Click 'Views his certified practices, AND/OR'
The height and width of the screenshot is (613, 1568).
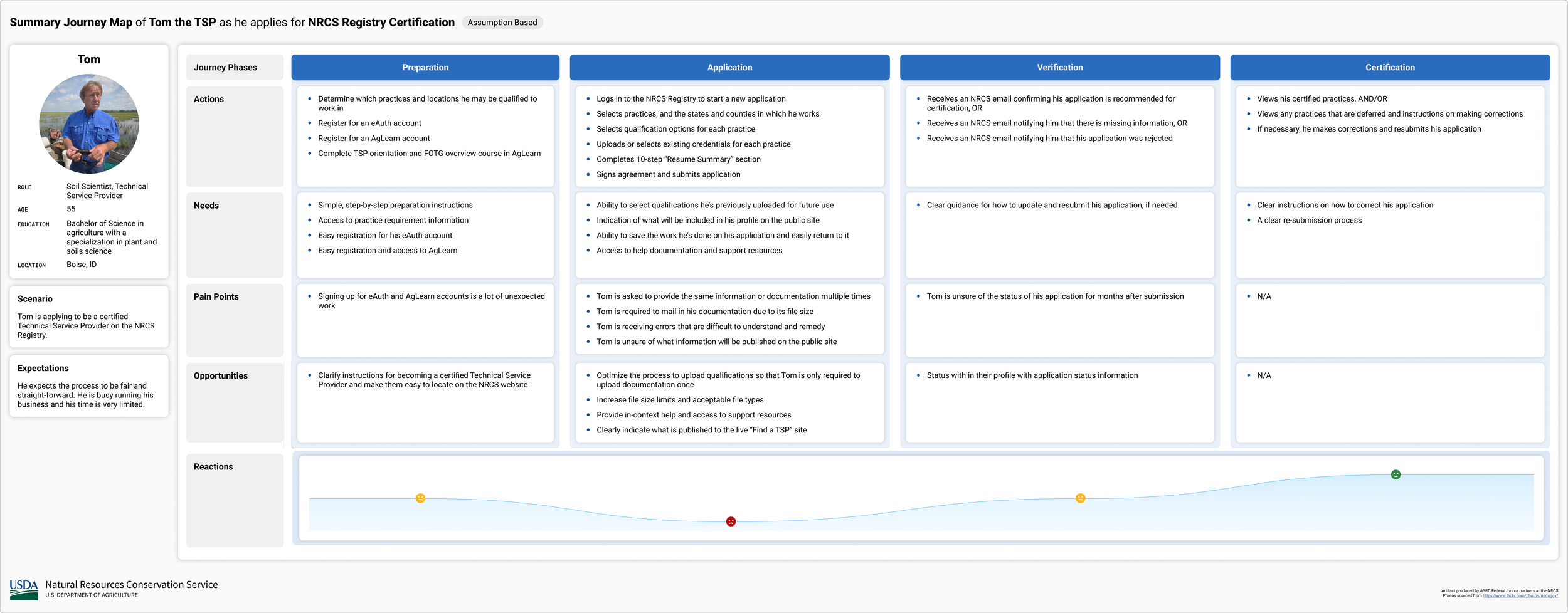pyautogui.click(x=1322, y=98)
